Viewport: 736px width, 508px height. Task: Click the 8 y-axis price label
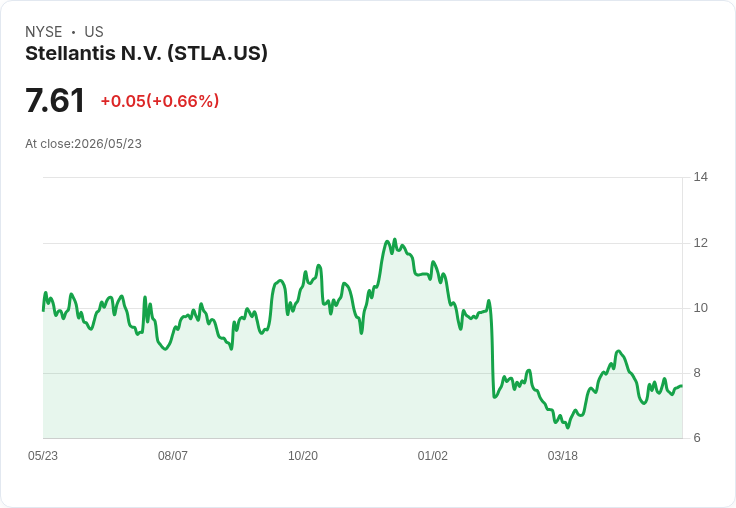(697, 373)
